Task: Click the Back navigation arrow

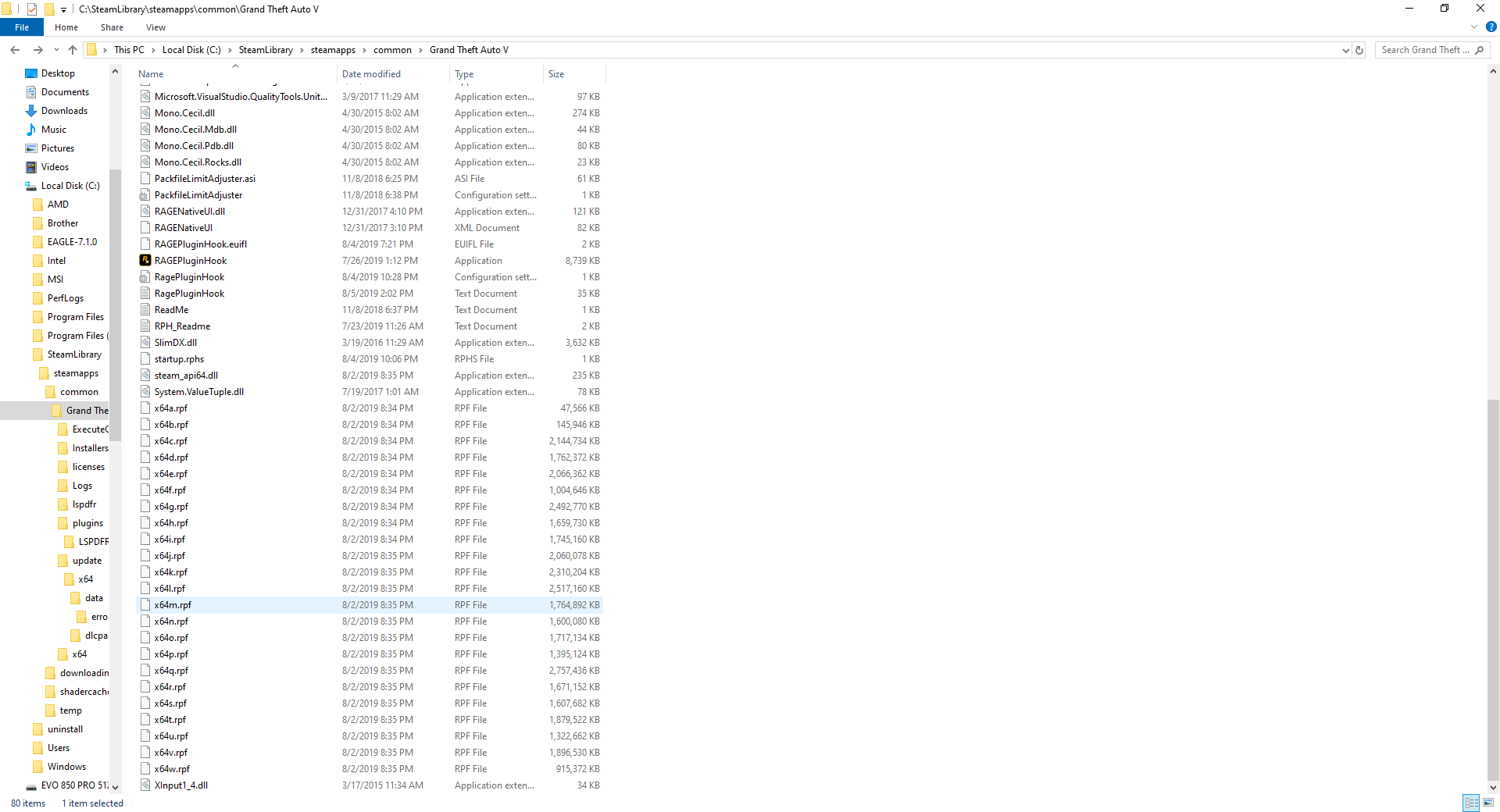Action: [x=15, y=50]
